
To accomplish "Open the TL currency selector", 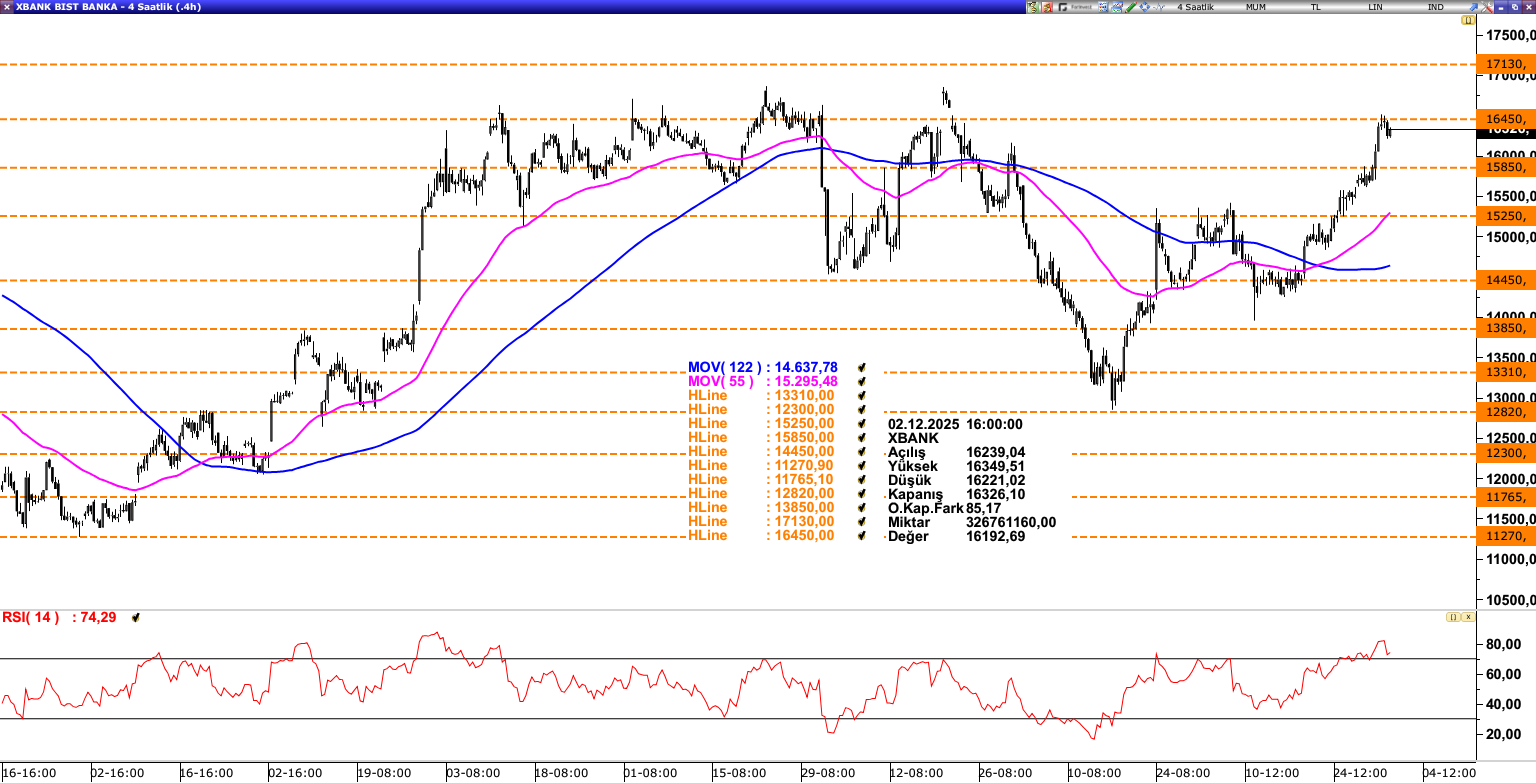I will click(x=1315, y=7).
